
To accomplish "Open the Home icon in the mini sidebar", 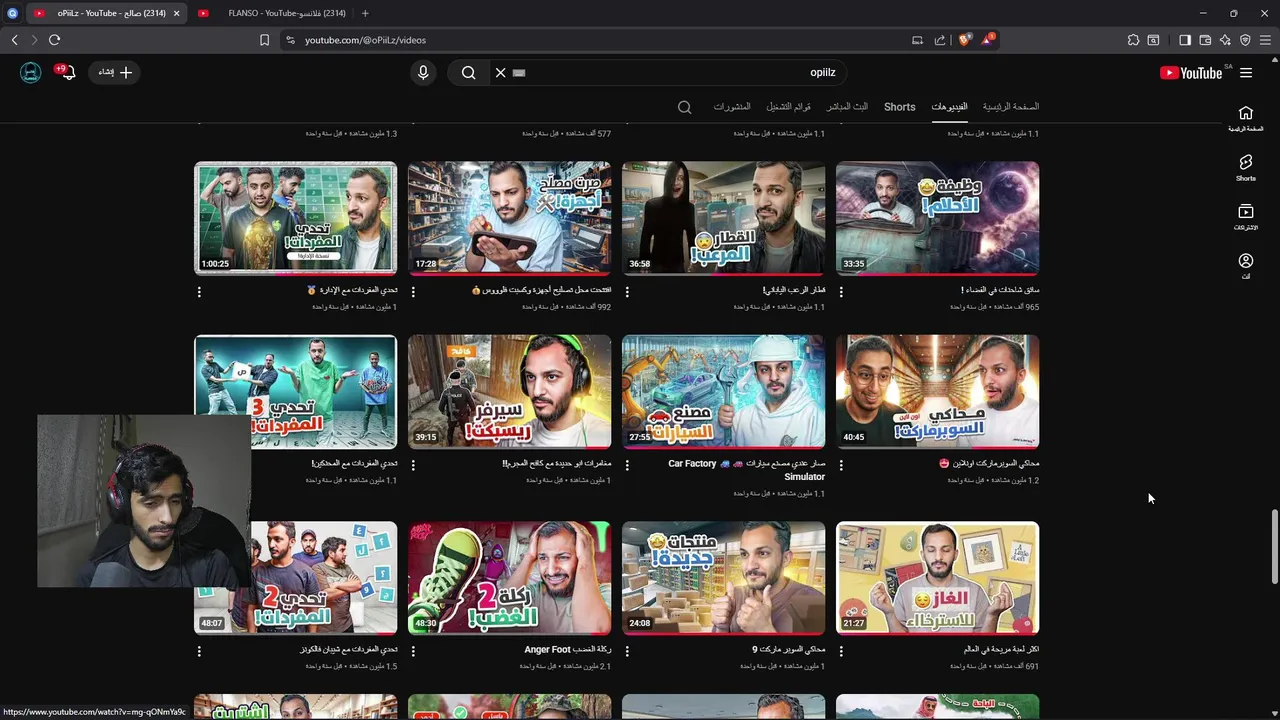I will tap(1245, 118).
